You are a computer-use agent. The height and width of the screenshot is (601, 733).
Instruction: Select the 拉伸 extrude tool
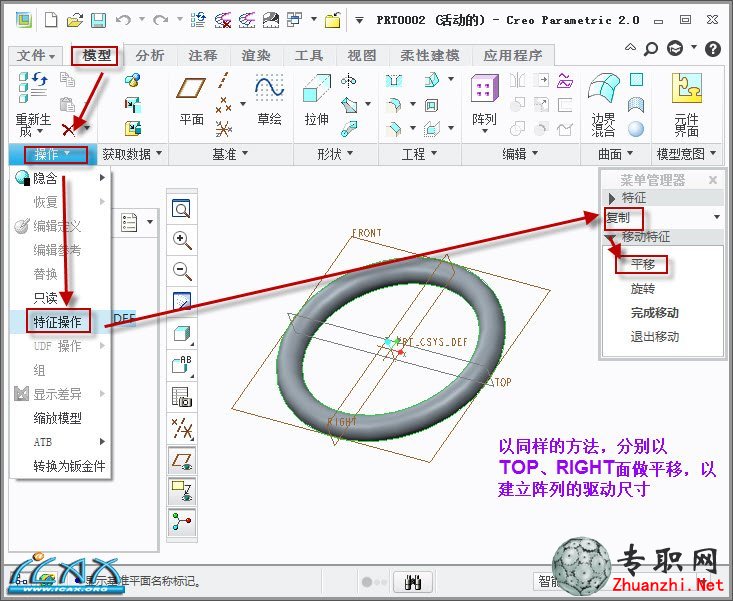click(316, 100)
